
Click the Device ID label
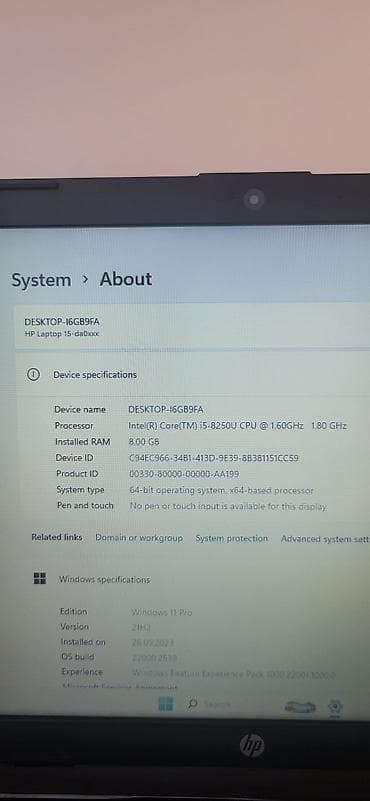pyautogui.click(x=75, y=458)
